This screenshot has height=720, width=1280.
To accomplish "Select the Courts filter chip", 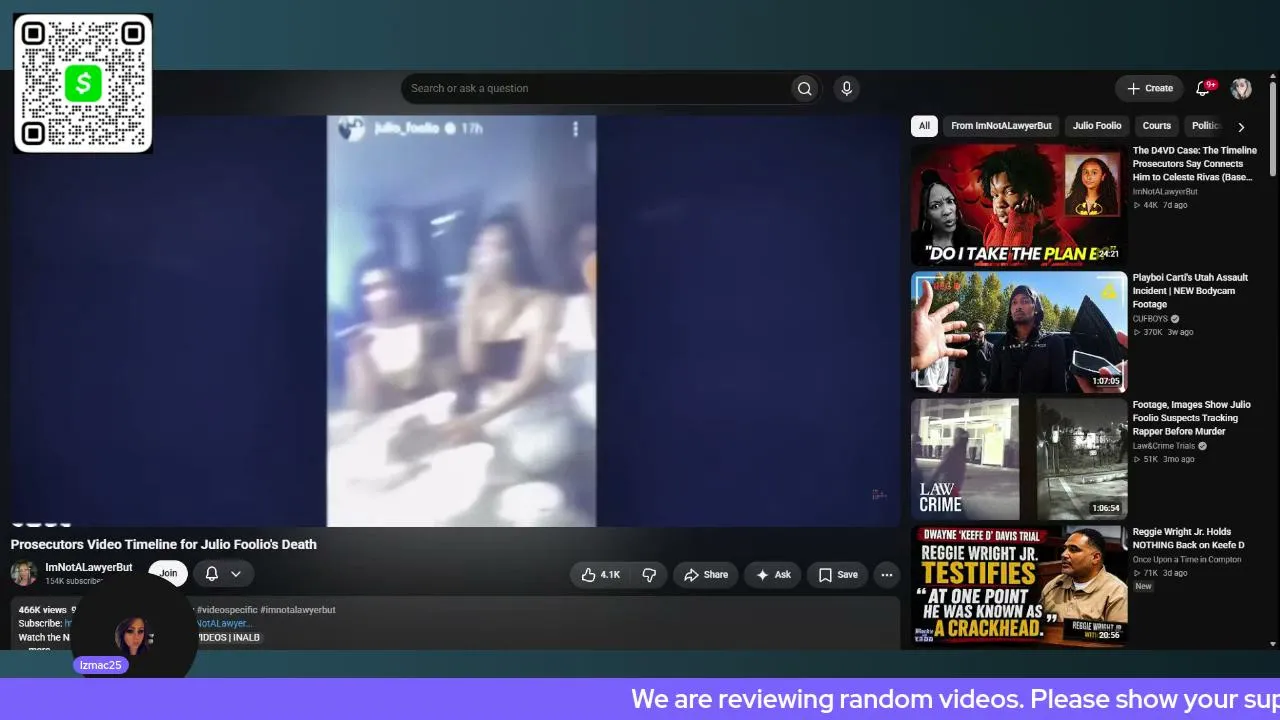I will [x=1156, y=126].
